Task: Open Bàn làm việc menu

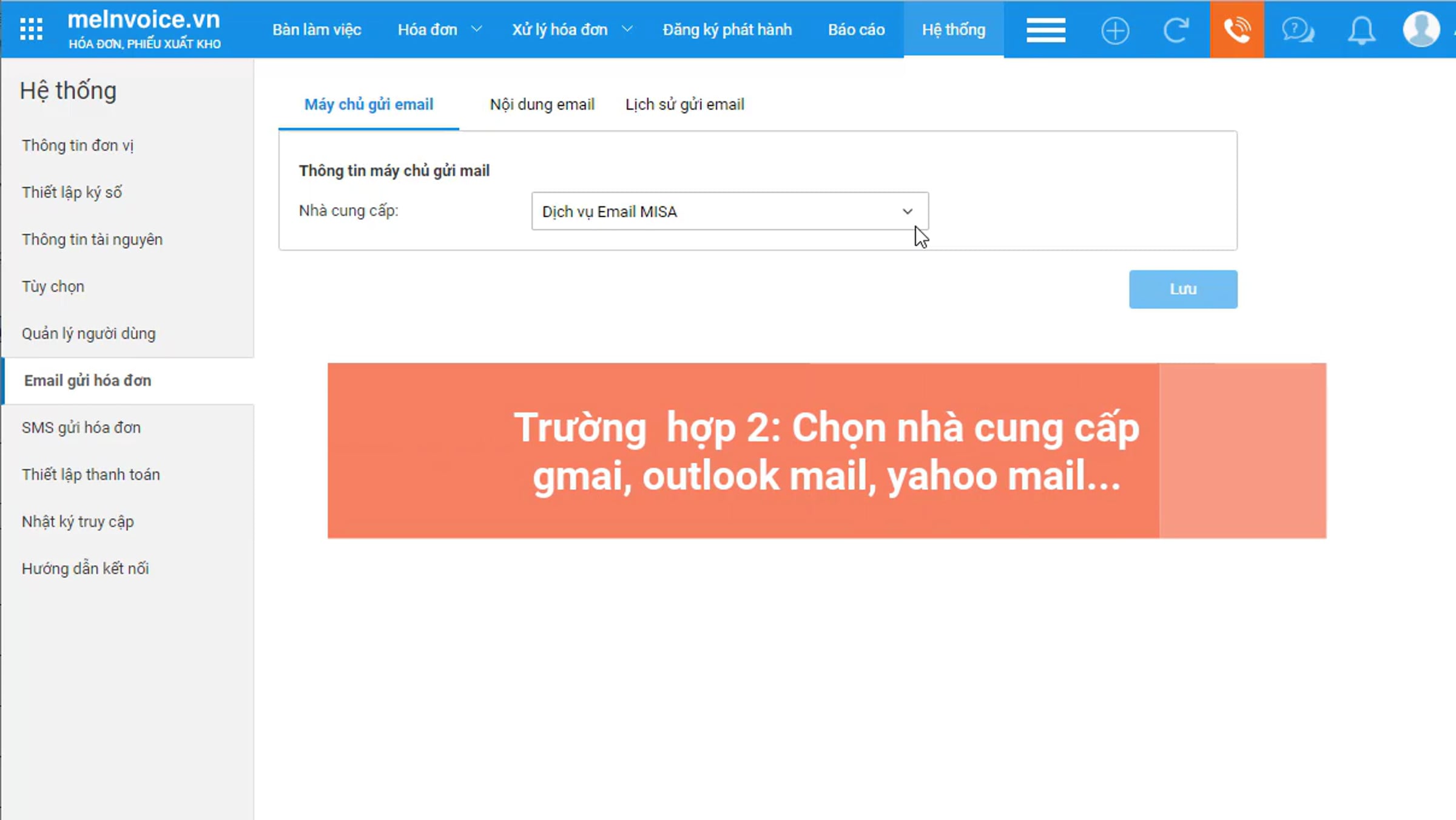Action: [x=317, y=30]
